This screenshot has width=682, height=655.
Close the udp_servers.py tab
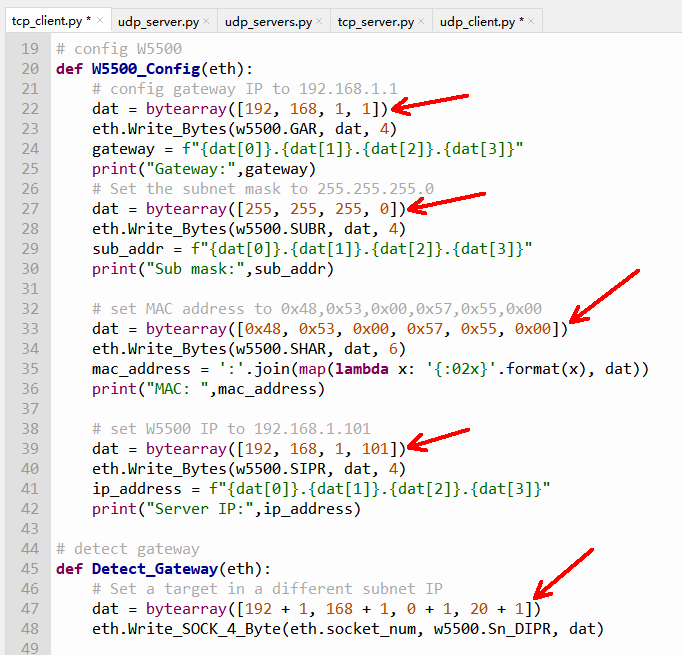[319, 21]
